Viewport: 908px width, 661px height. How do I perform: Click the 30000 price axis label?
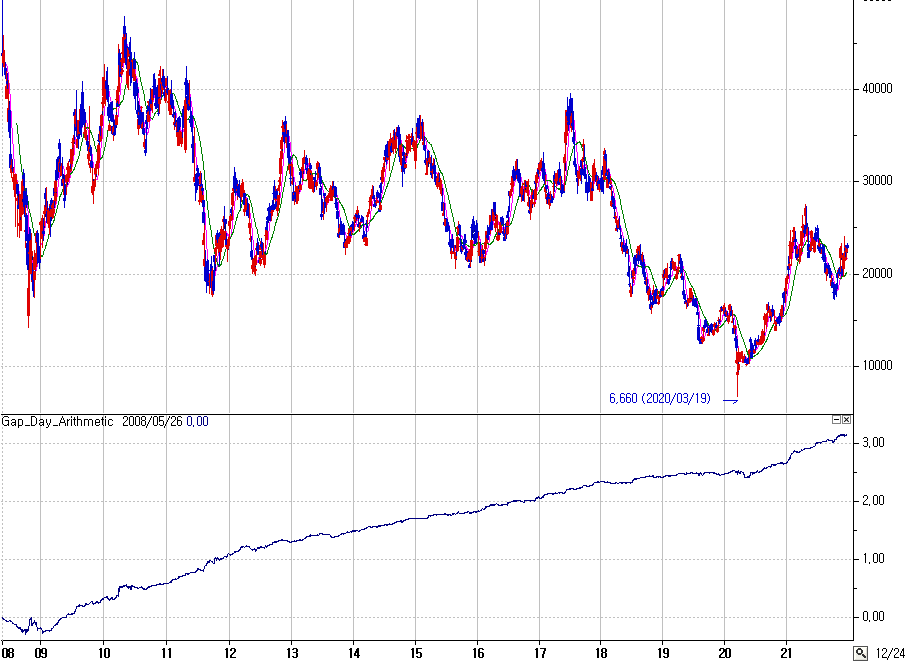click(x=877, y=181)
